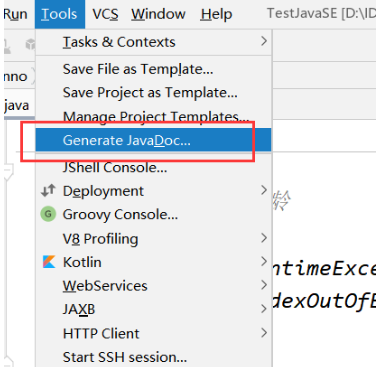The image size is (376, 367).
Task: Expand the JAXB submenu arrow
Action: 264,309
